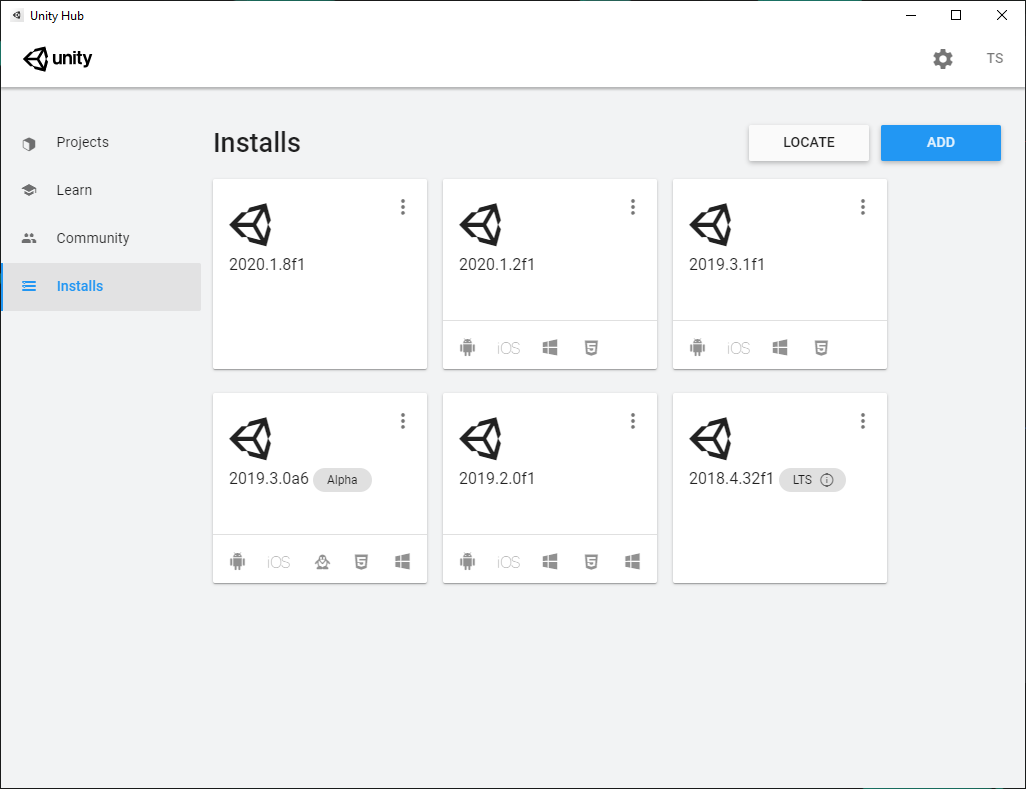Click the Projects cube icon
Screen dimensions: 1026x789
coord(29,143)
